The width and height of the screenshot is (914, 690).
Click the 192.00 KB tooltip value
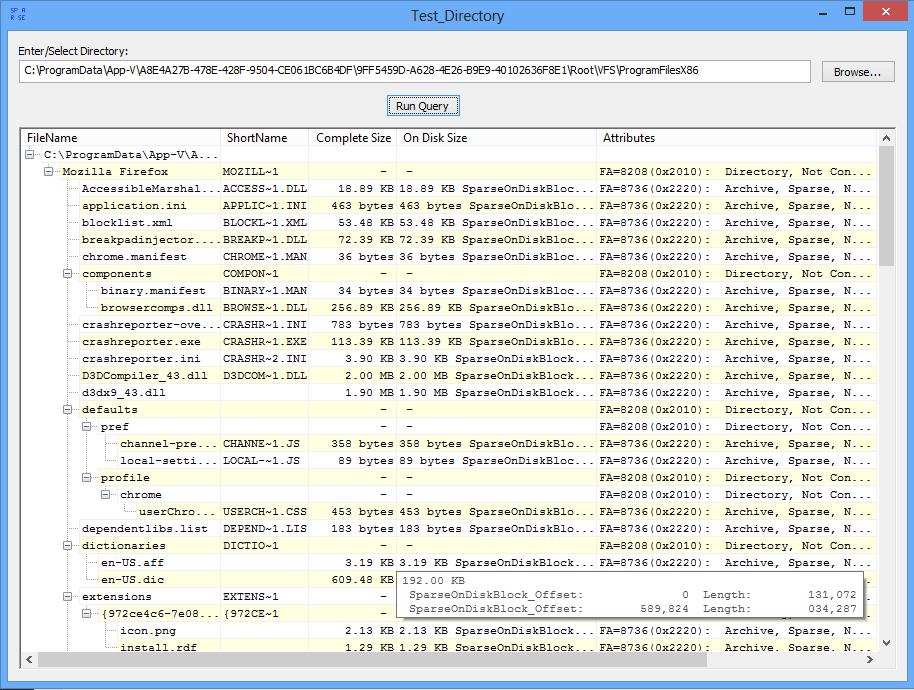click(433, 580)
